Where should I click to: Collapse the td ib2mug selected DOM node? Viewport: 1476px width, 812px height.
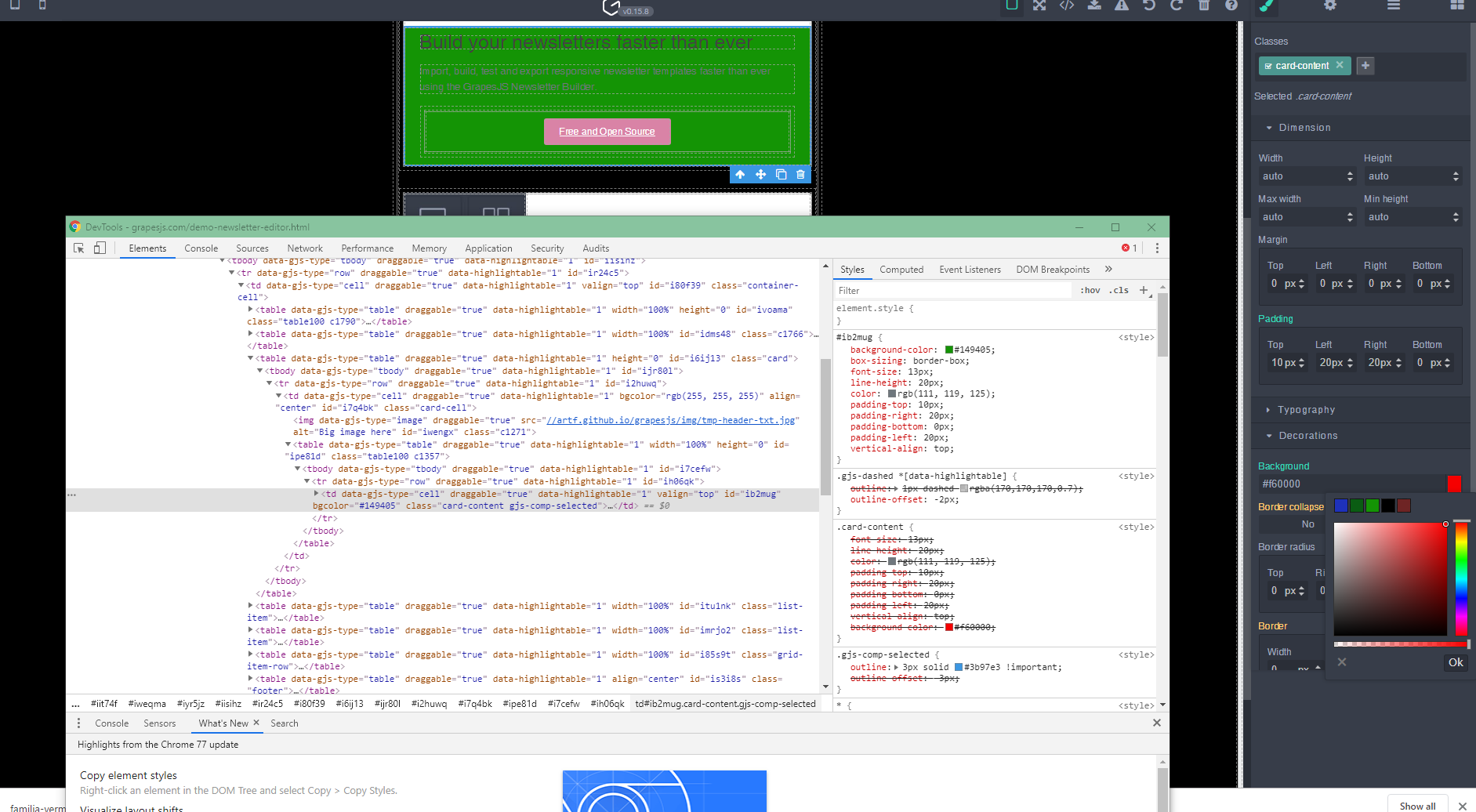pos(317,494)
